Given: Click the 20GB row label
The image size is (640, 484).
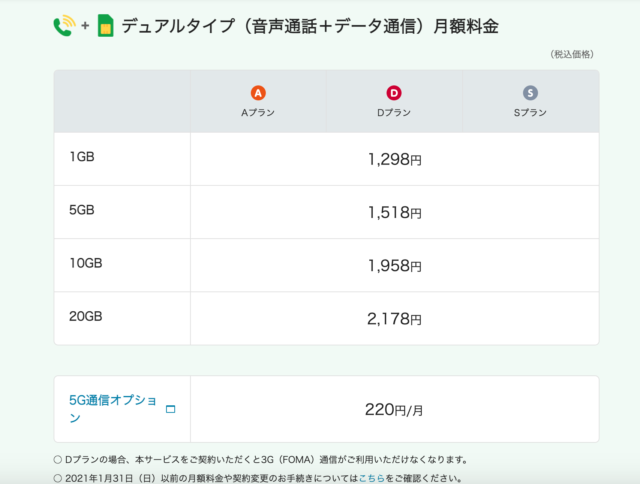Looking at the screenshot, I should pos(85,316).
